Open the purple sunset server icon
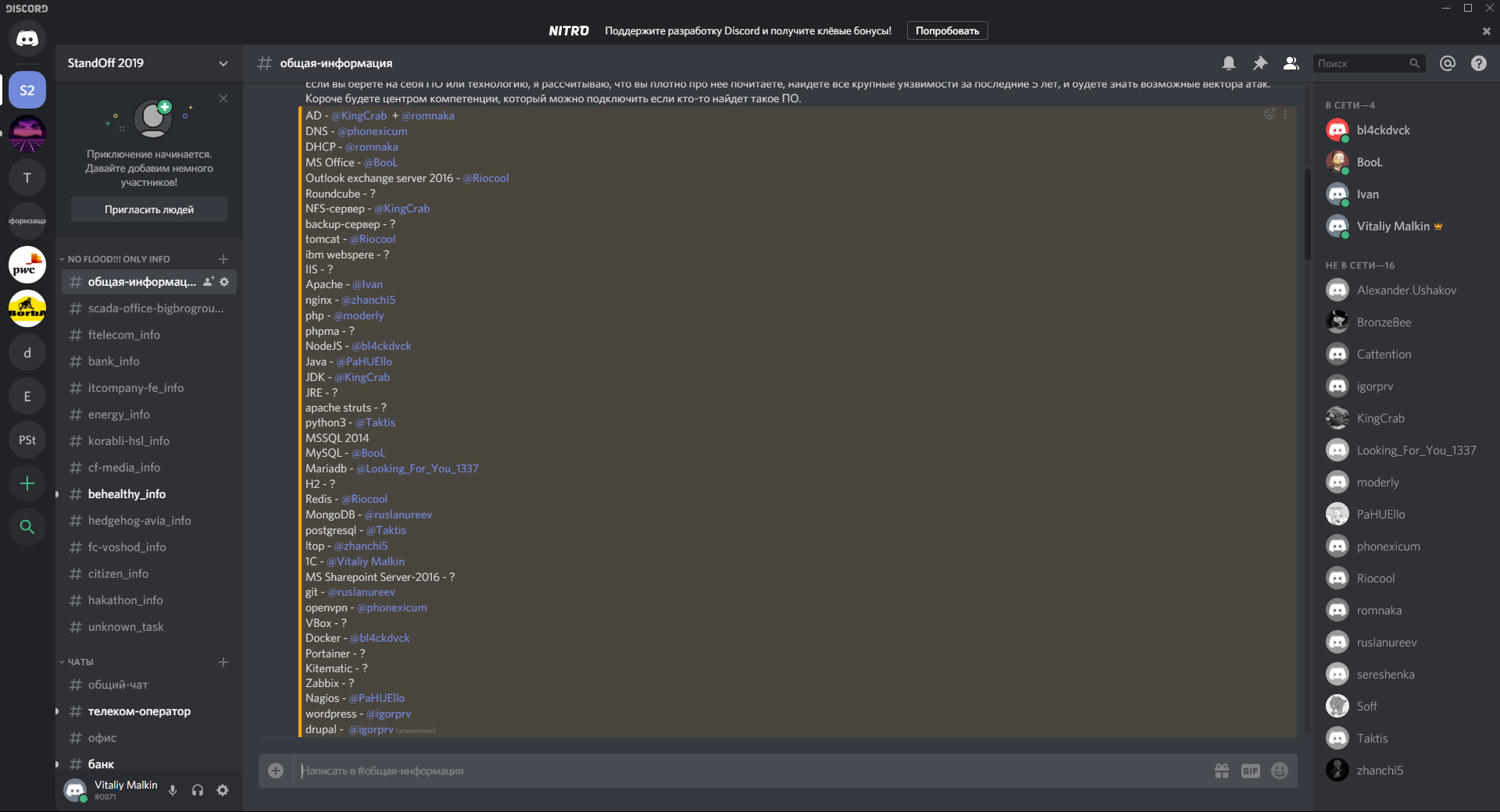The image size is (1500, 812). (x=27, y=134)
